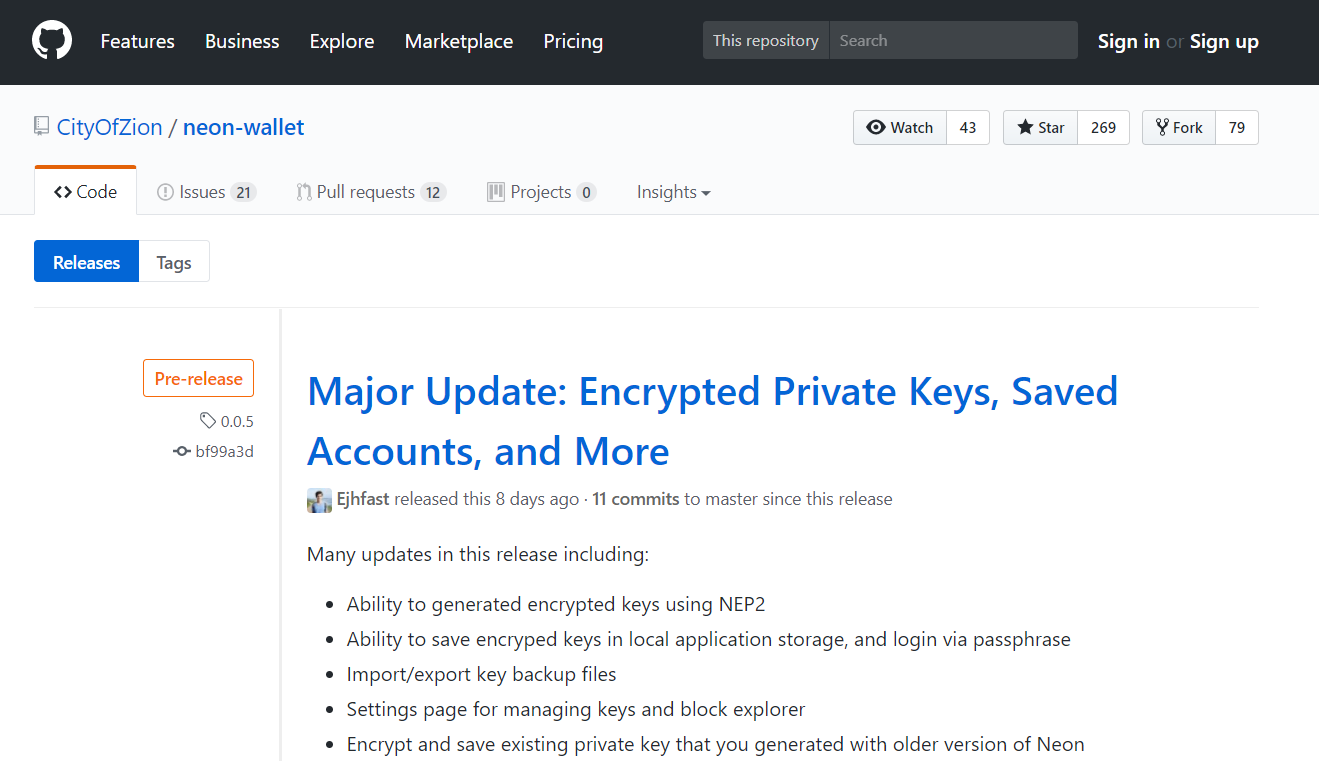Open the Pull requests tab
1319x761 pixels.
370,192
